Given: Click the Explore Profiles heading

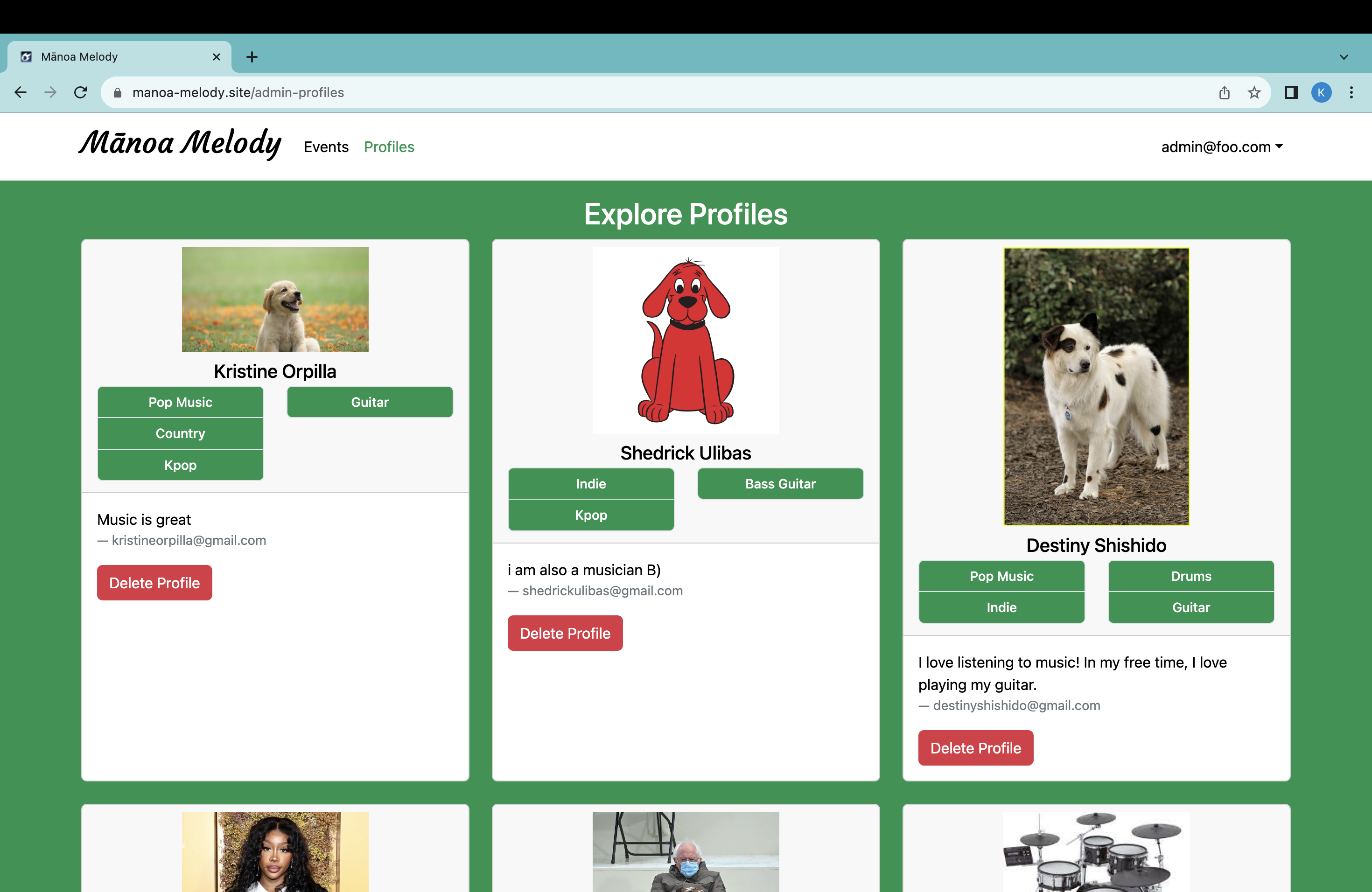Looking at the screenshot, I should point(686,214).
